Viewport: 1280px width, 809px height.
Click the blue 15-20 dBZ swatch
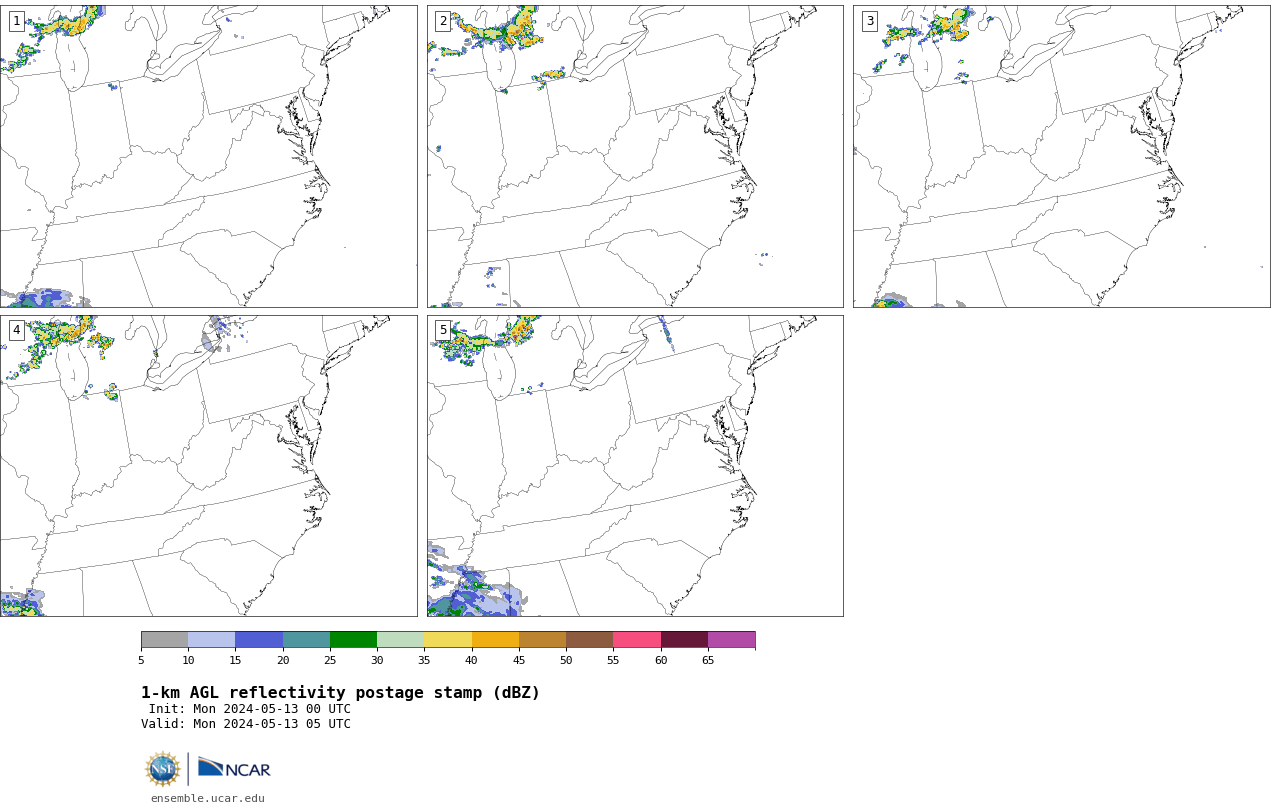point(259,640)
